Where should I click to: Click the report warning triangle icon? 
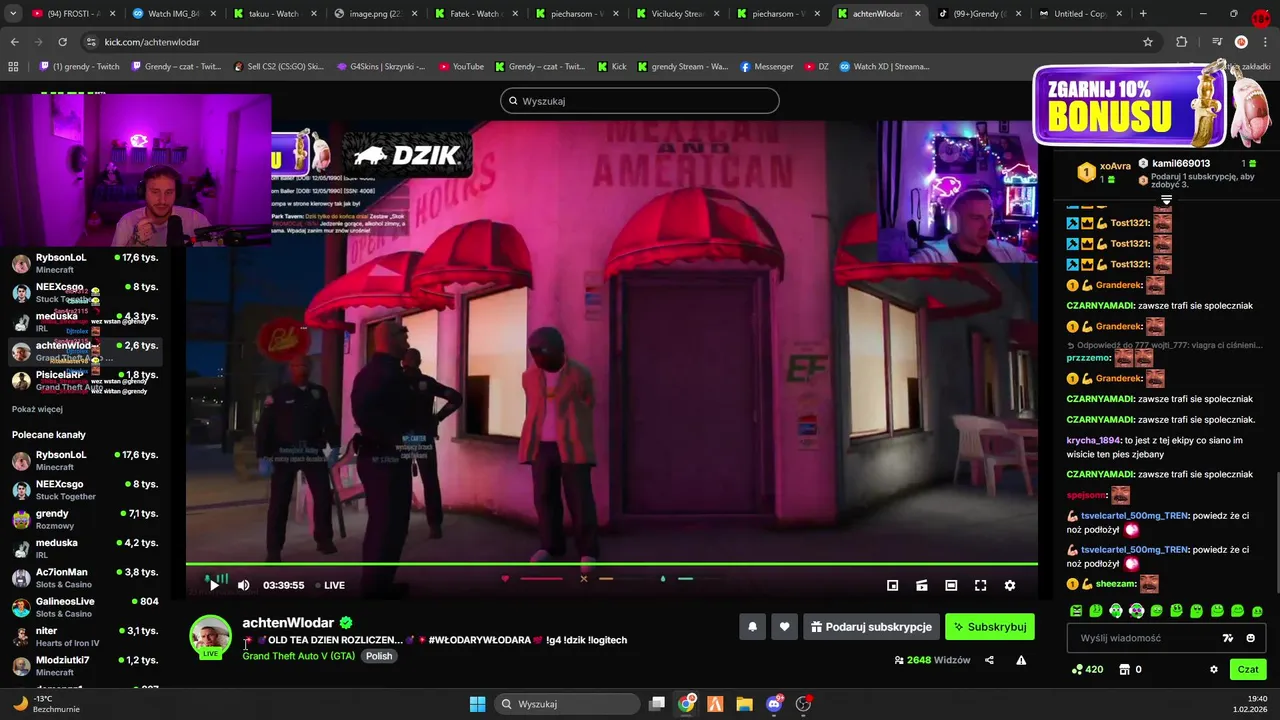1021,660
